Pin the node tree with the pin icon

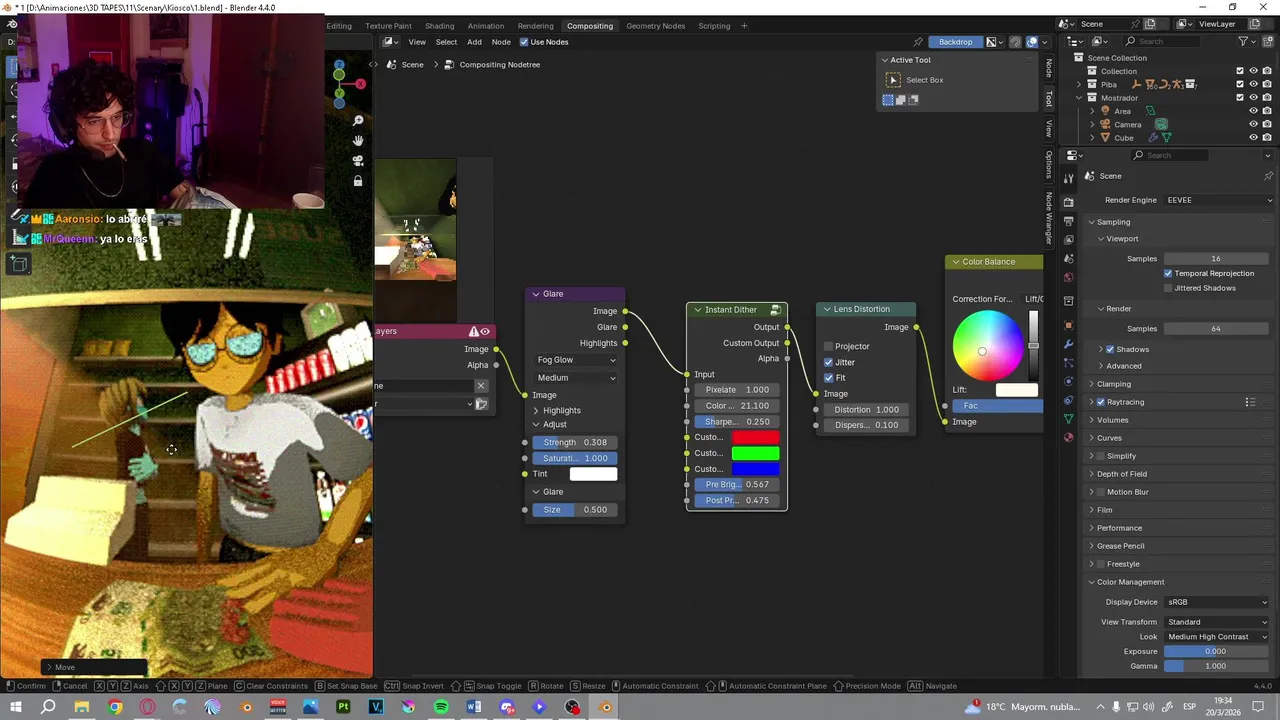coord(918,42)
